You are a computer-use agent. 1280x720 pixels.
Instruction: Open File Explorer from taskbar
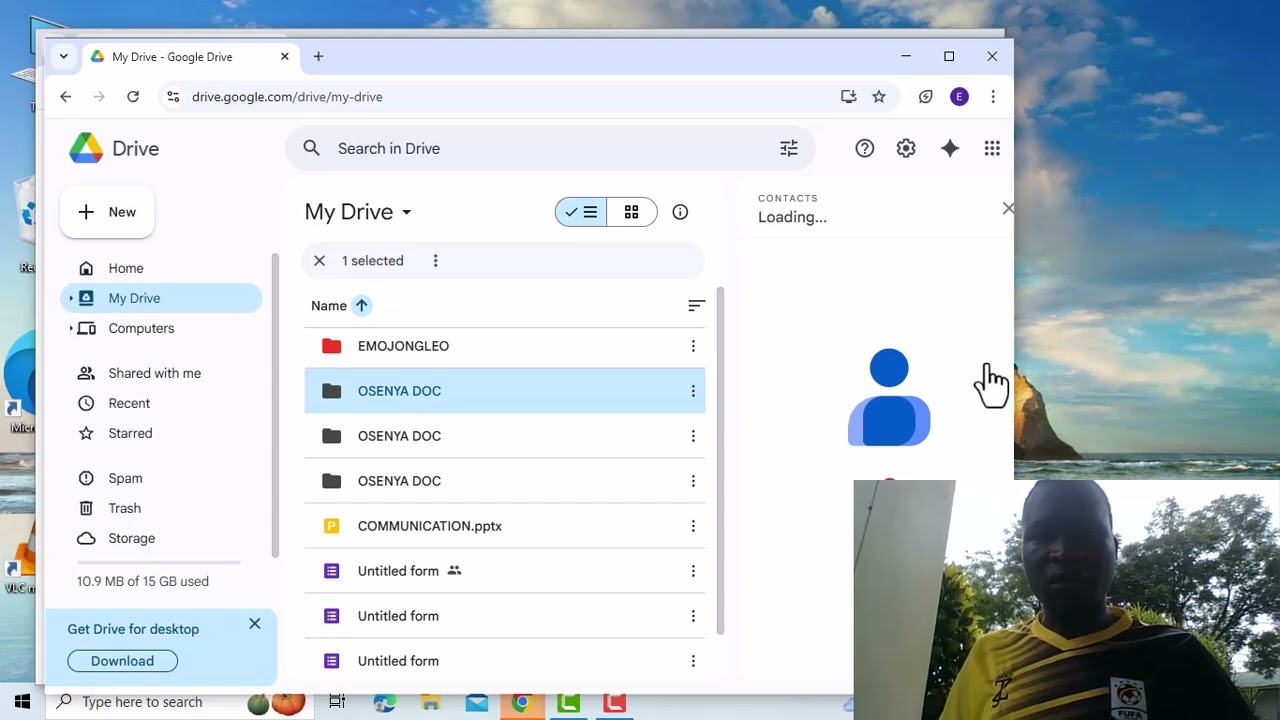(x=430, y=703)
